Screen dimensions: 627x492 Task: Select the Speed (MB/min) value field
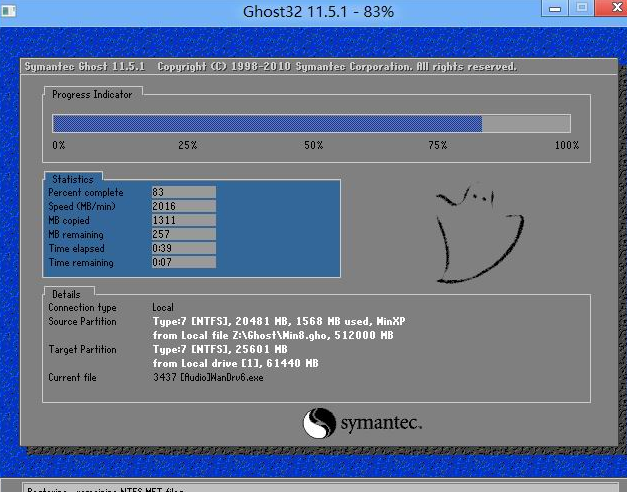[x=182, y=206]
